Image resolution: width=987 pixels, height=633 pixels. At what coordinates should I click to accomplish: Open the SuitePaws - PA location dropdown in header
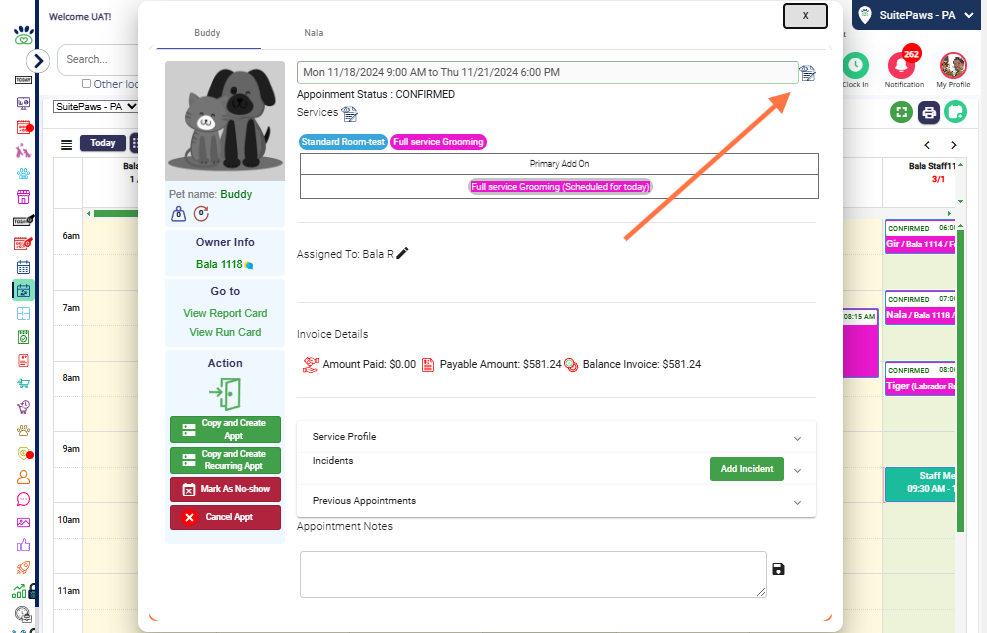916,15
